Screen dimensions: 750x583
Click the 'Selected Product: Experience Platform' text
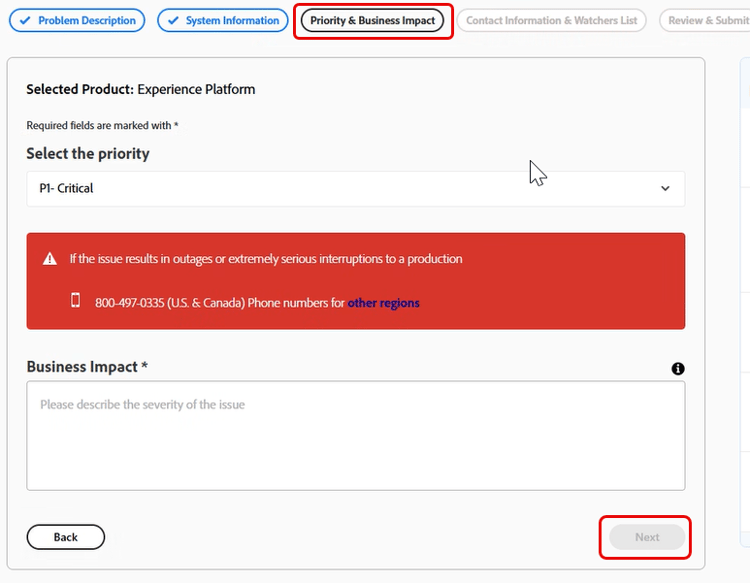141,89
